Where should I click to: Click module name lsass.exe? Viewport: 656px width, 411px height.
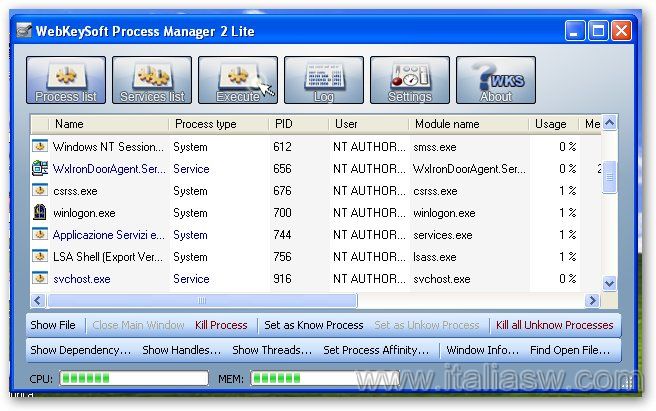[435, 257]
